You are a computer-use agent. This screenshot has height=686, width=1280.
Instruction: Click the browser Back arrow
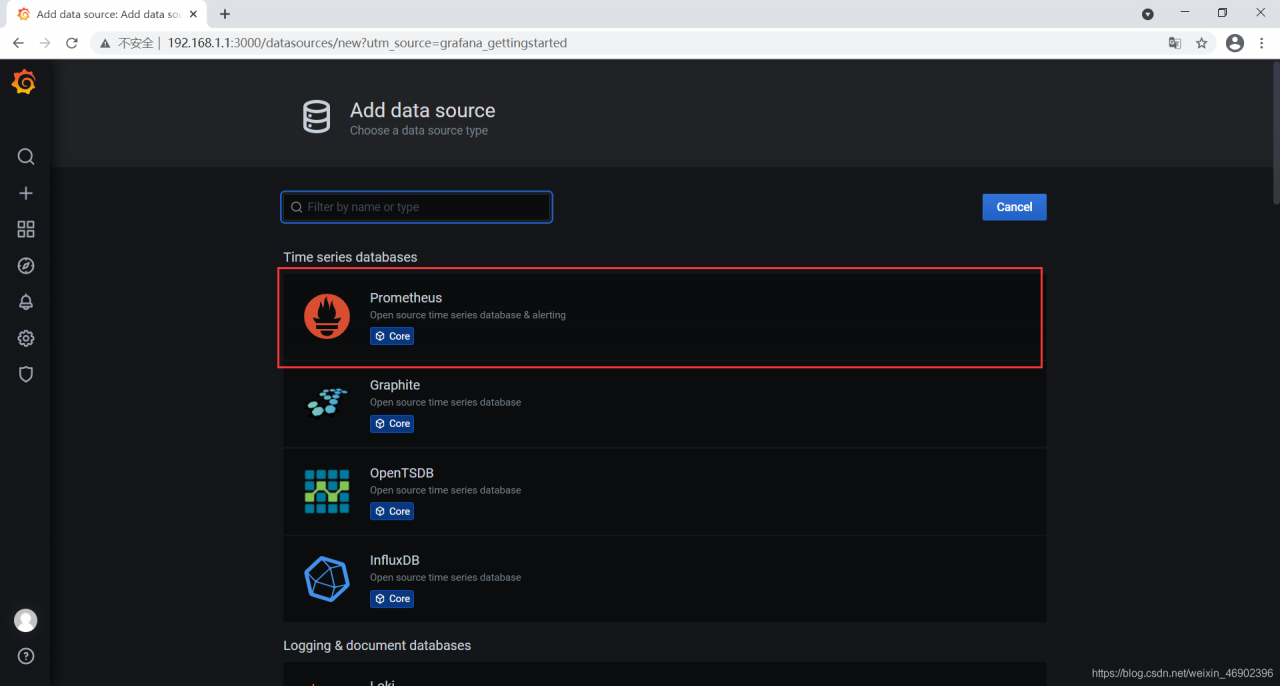[18, 43]
